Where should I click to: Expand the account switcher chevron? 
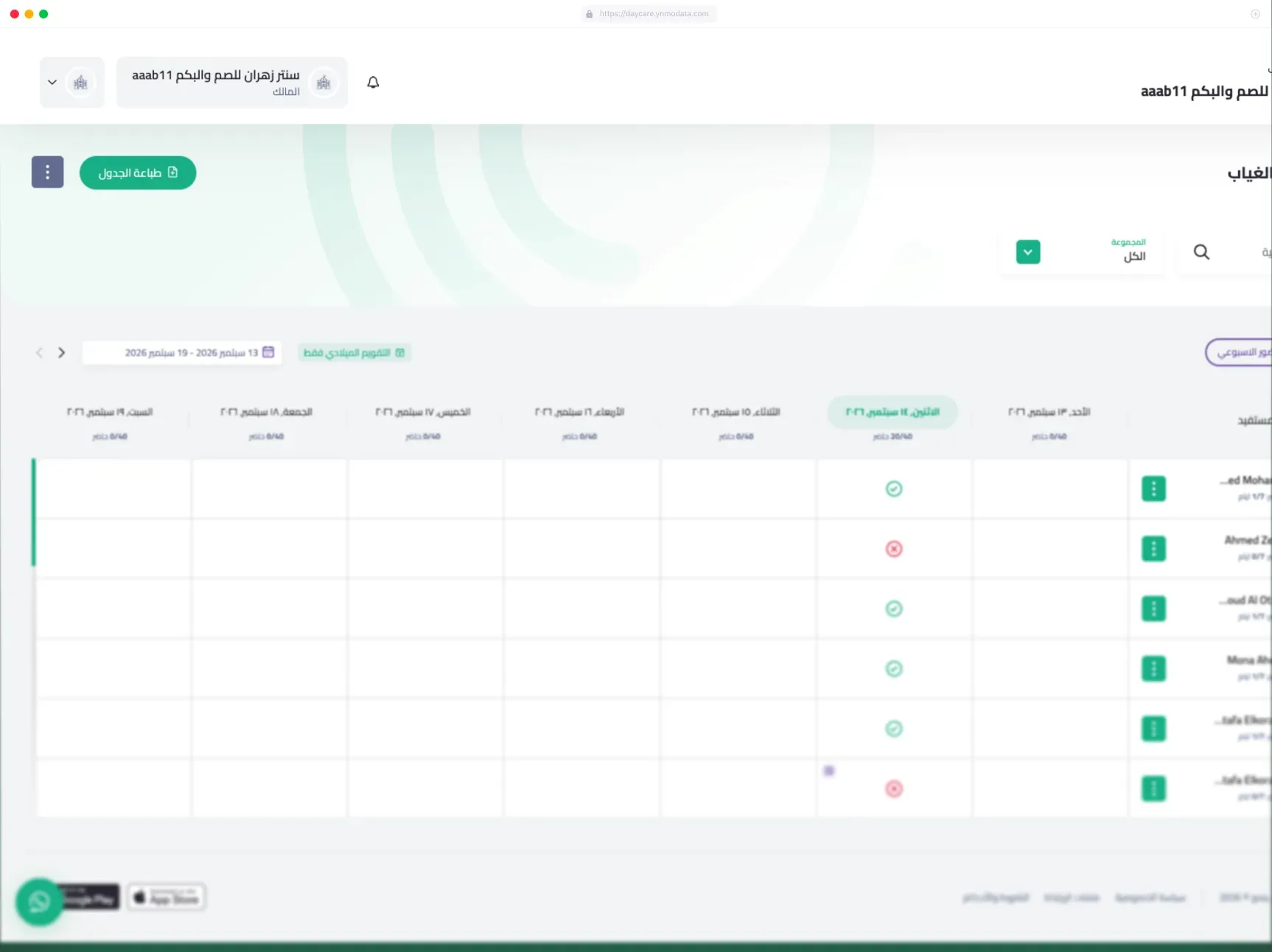click(x=52, y=83)
